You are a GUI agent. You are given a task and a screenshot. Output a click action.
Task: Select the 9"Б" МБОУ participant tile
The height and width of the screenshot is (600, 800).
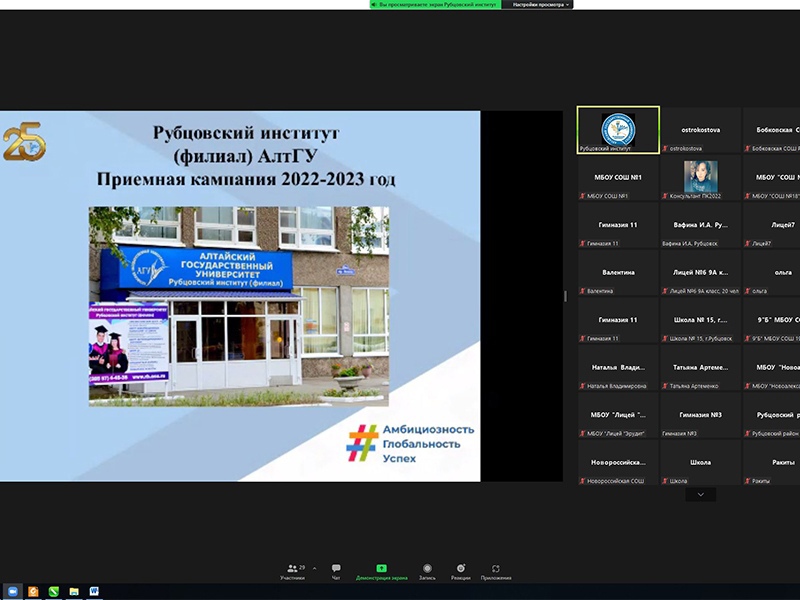pos(771,320)
